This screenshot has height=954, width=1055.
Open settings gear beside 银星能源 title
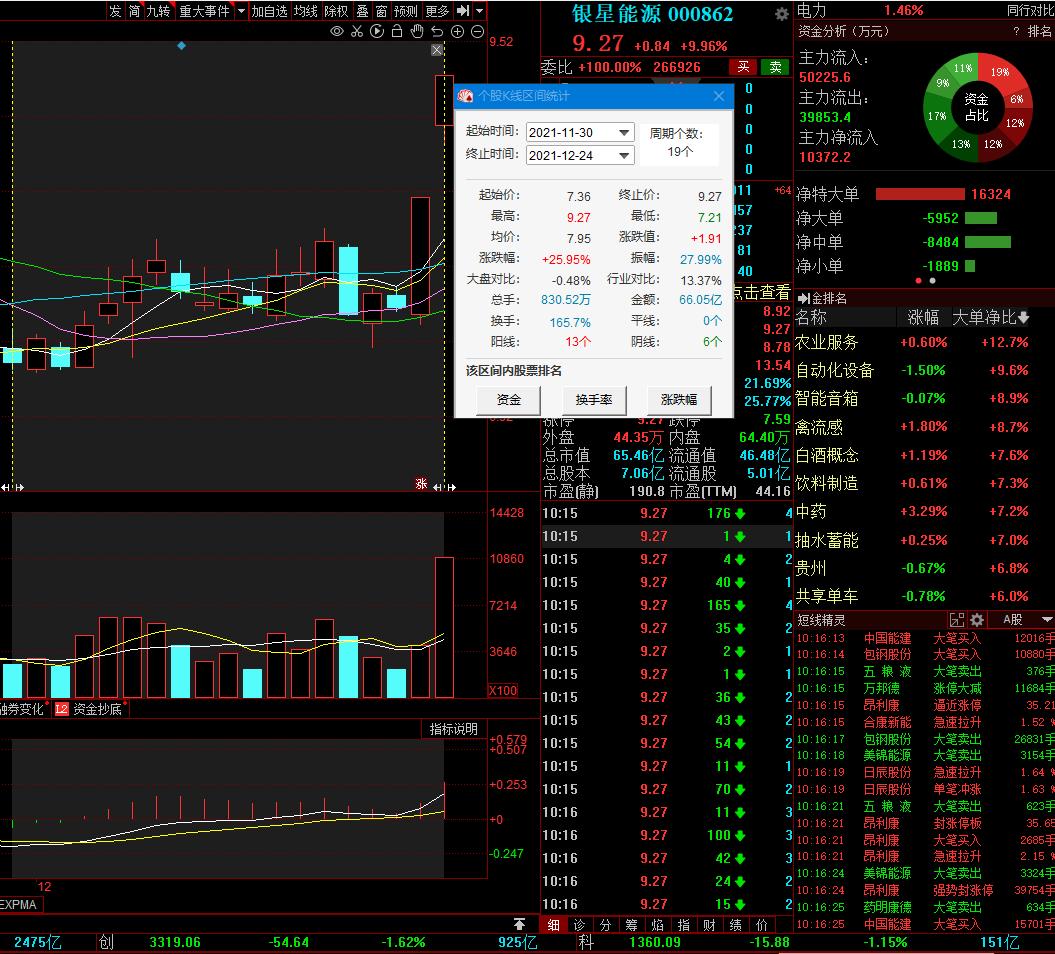click(781, 13)
